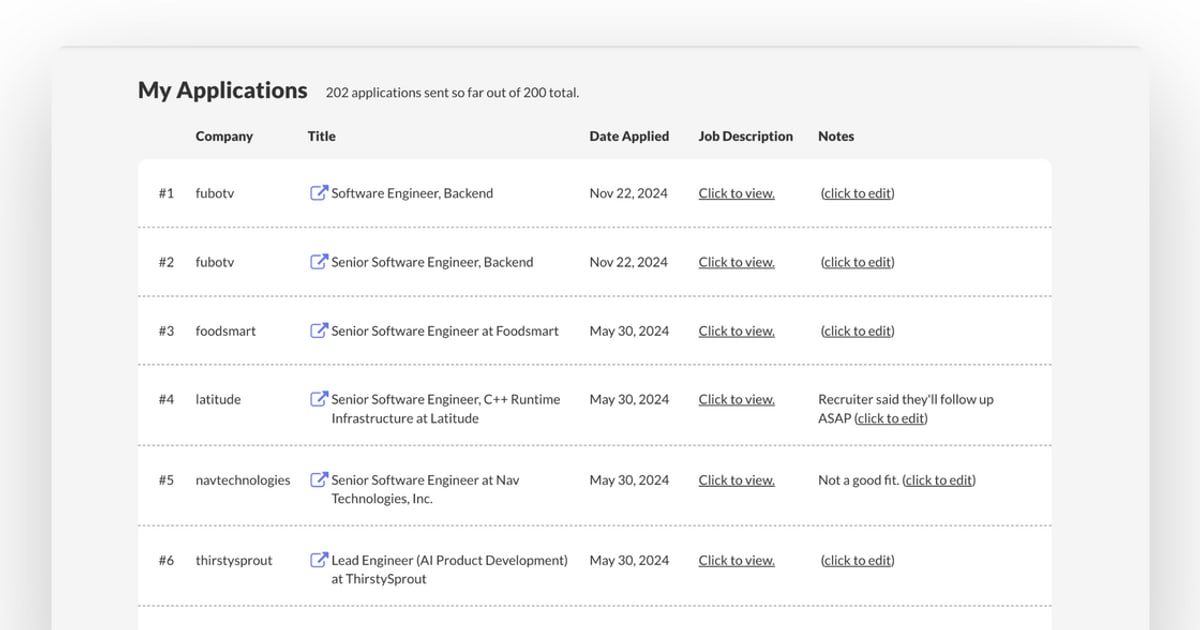Select company name 'fubotv' in row #1
1200x630 pixels.
pos(215,193)
